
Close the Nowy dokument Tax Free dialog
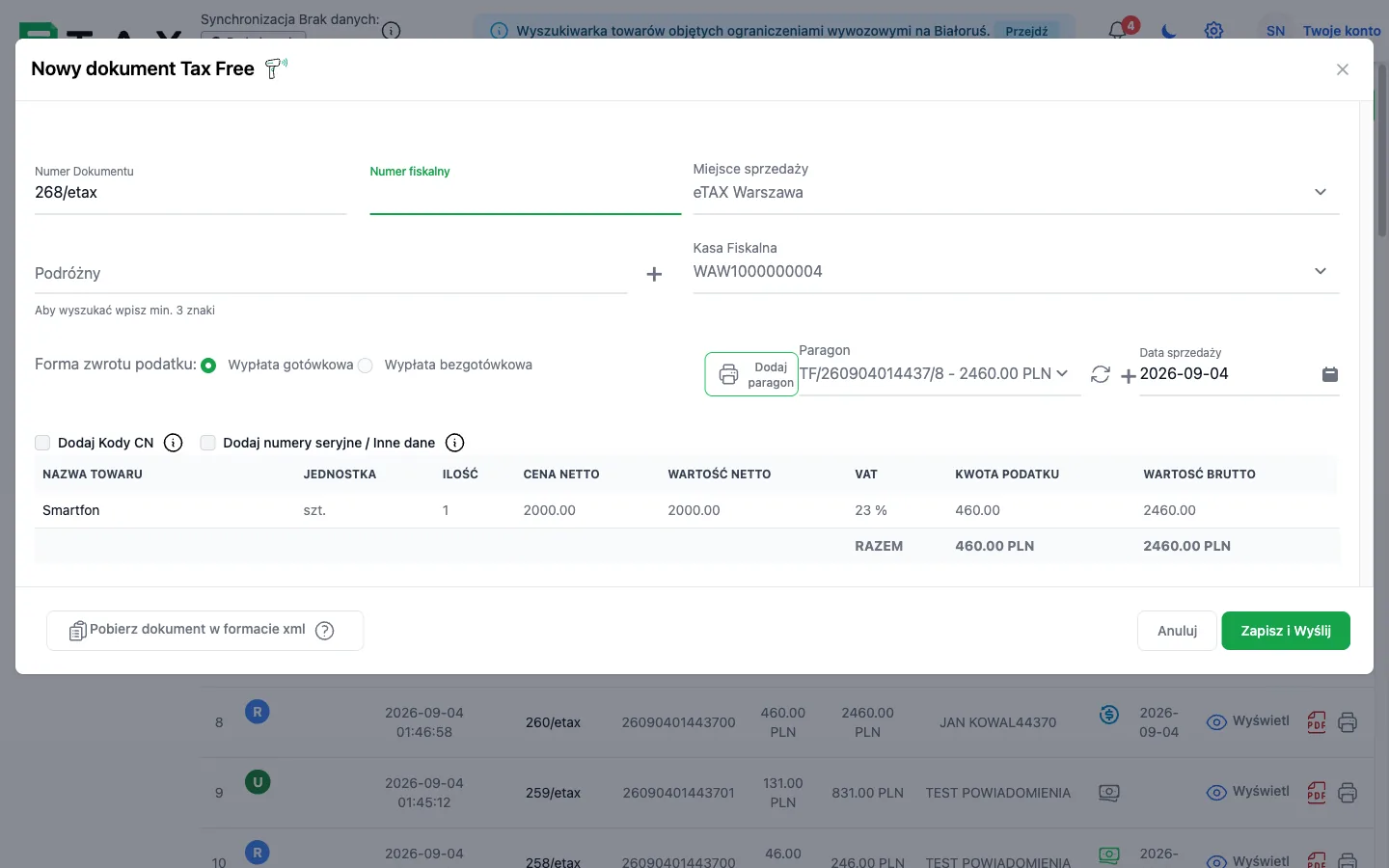pyautogui.click(x=1342, y=69)
